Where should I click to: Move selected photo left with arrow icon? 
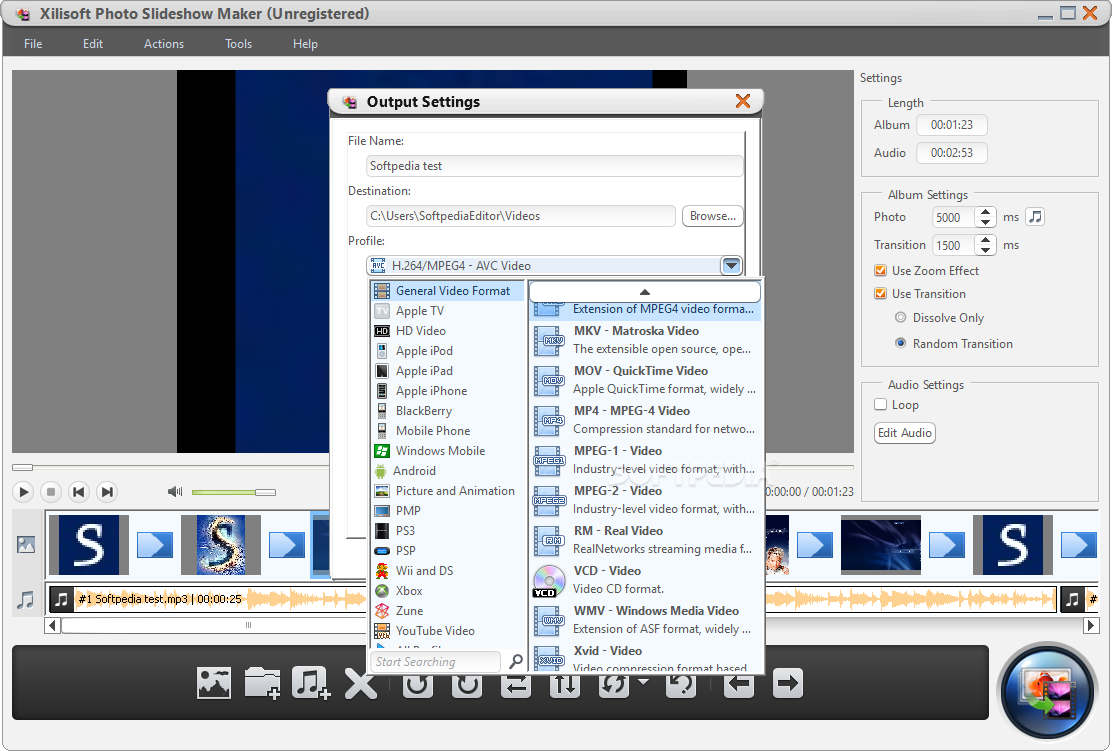(739, 684)
